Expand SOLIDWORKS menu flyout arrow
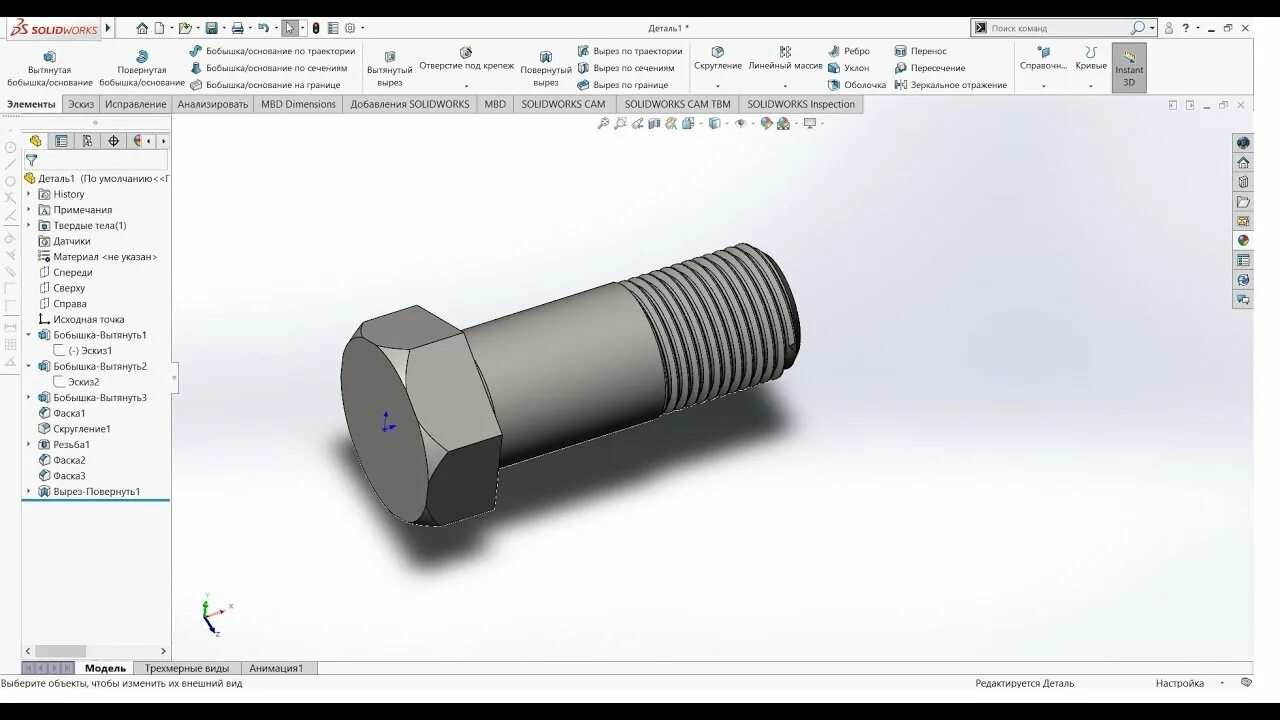Screen dimensions: 1280x720 (x=108, y=28)
